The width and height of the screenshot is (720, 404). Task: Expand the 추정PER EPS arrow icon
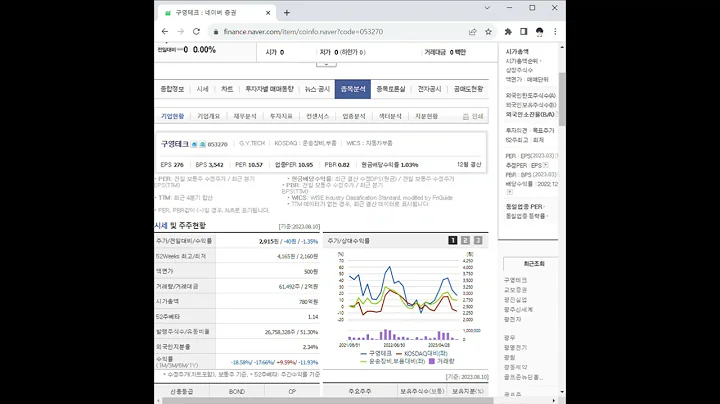tap(546, 165)
